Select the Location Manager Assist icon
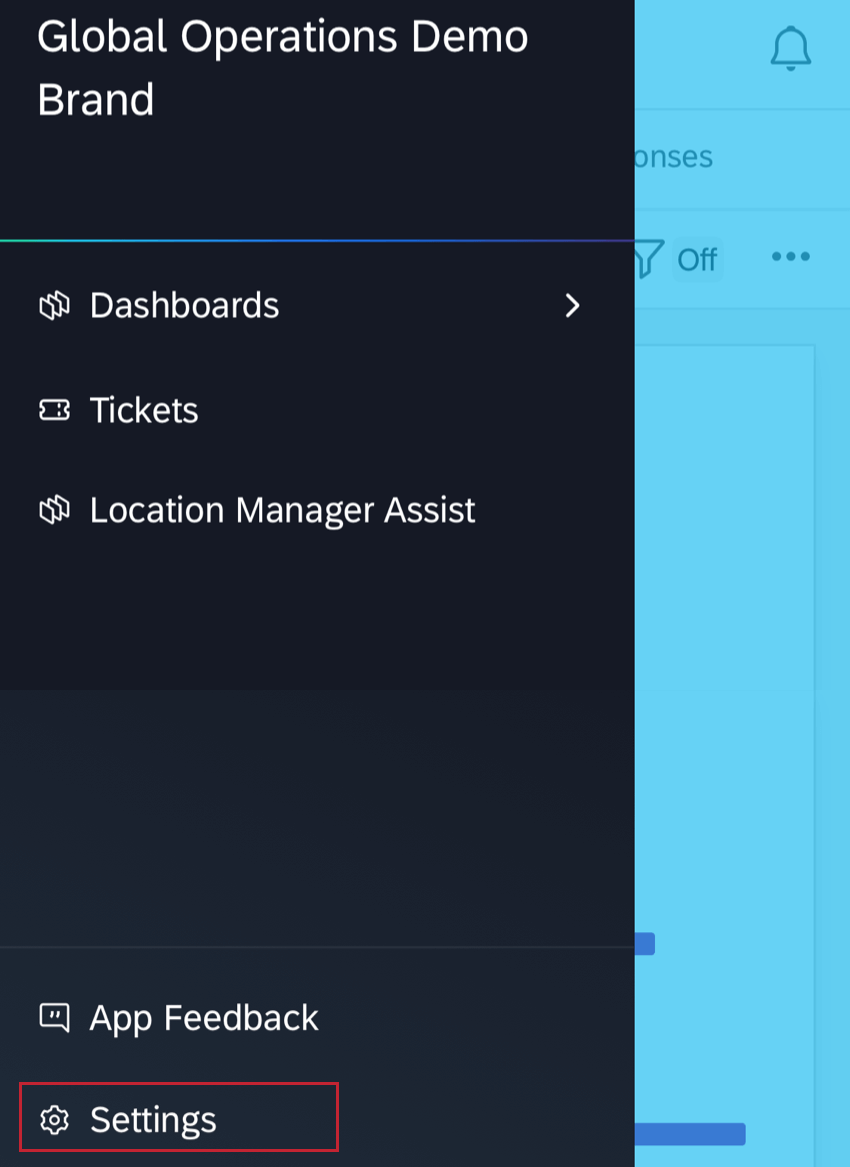The image size is (850, 1167). tap(56, 510)
